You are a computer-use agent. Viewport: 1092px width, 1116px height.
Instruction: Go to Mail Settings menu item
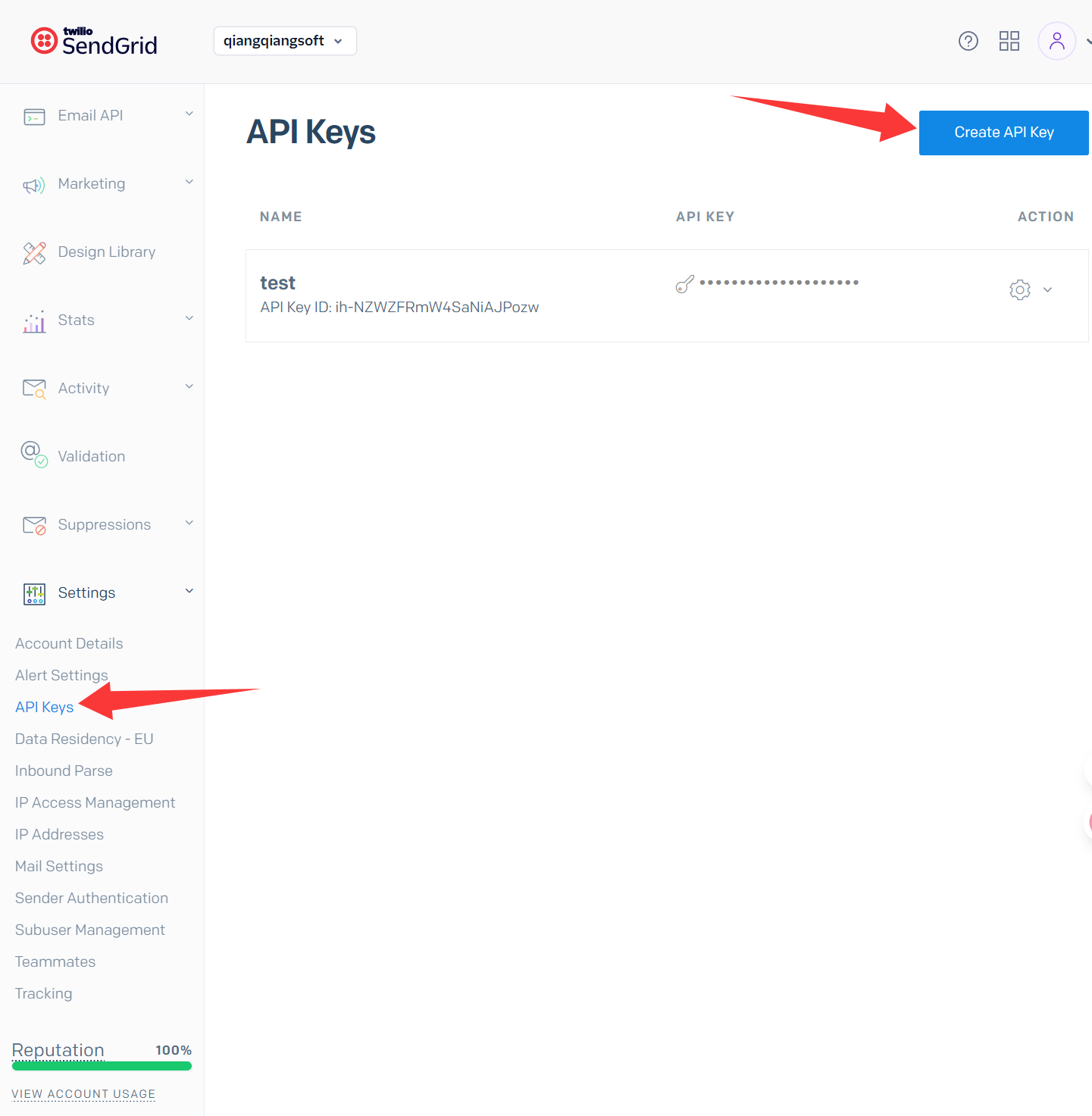59,866
